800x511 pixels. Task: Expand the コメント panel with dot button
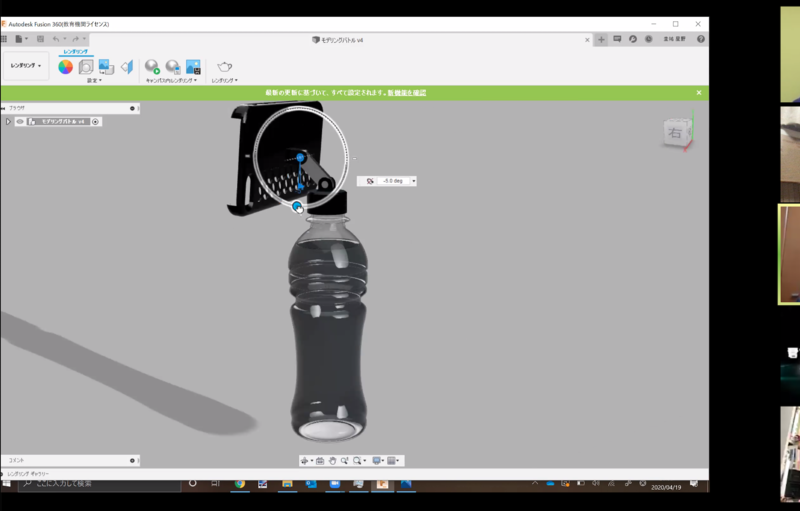(132, 461)
